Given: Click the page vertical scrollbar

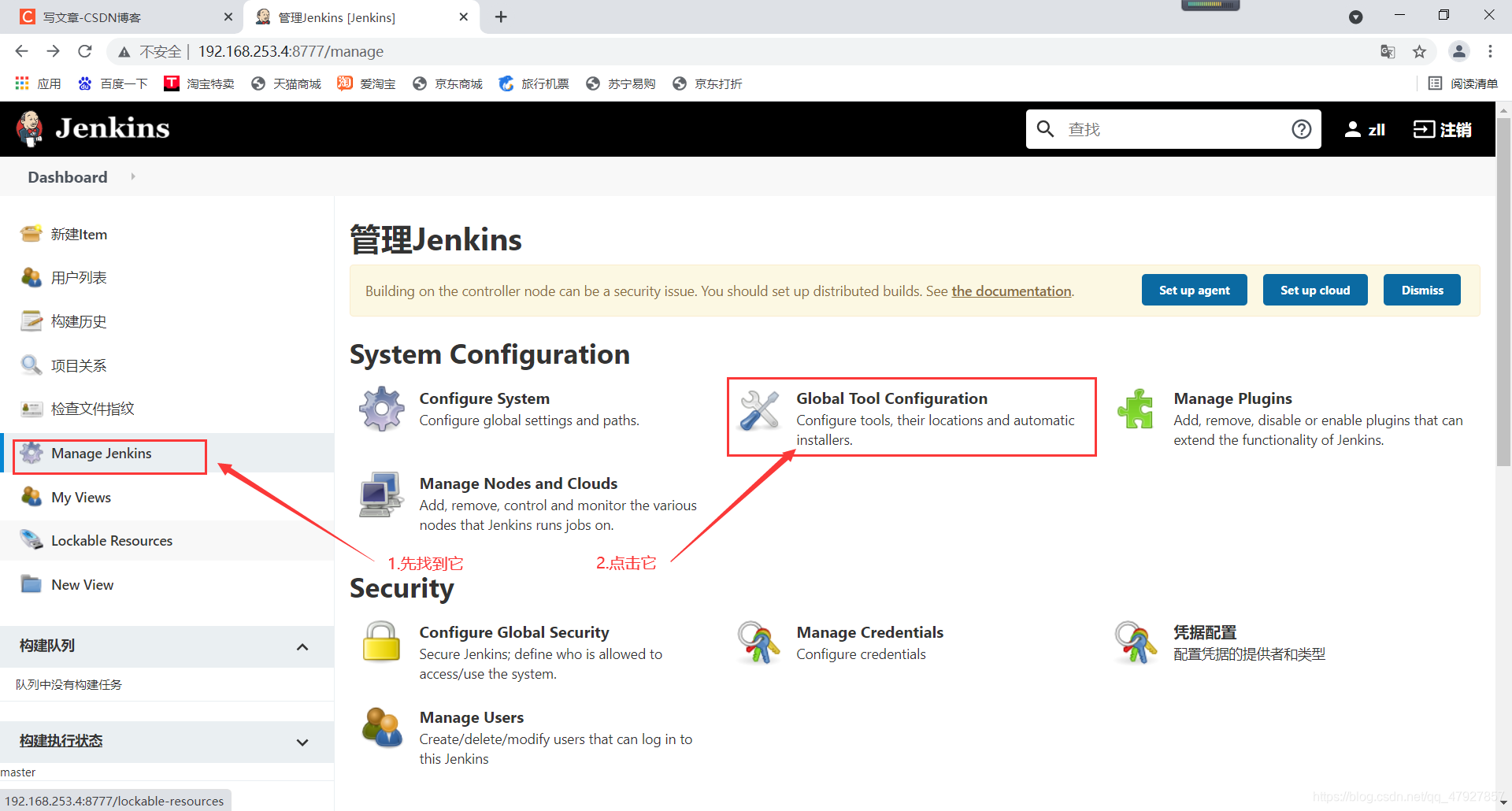Looking at the screenshot, I should pyautogui.click(x=1503, y=291).
